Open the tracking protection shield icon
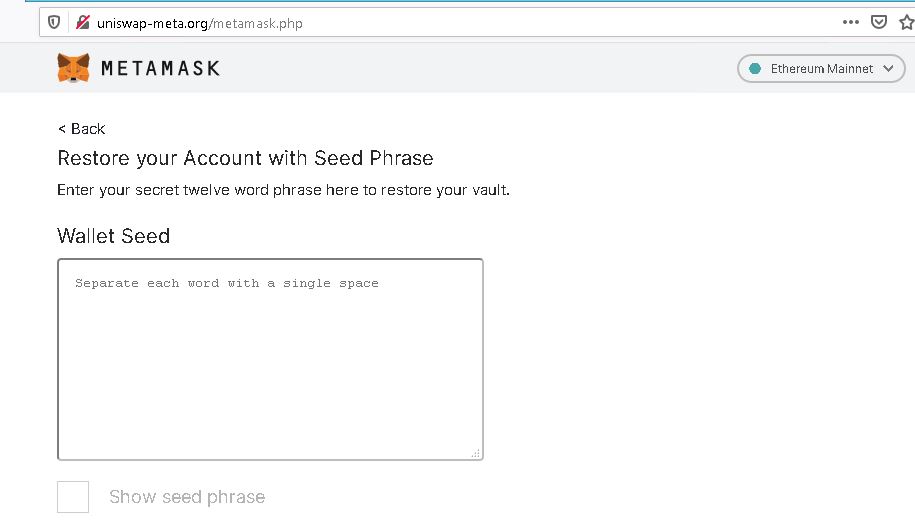915x524 pixels. [54, 23]
